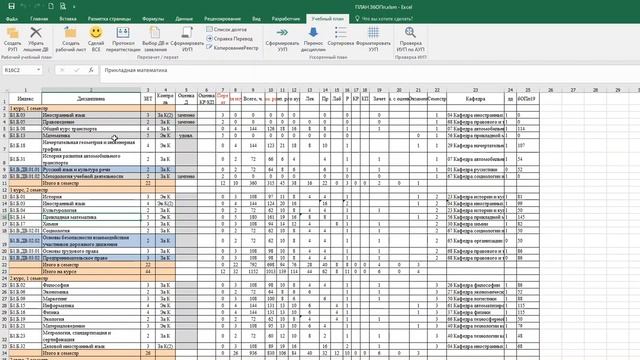Select column header 23
640x360 pixels.
click(x=476, y=90)
